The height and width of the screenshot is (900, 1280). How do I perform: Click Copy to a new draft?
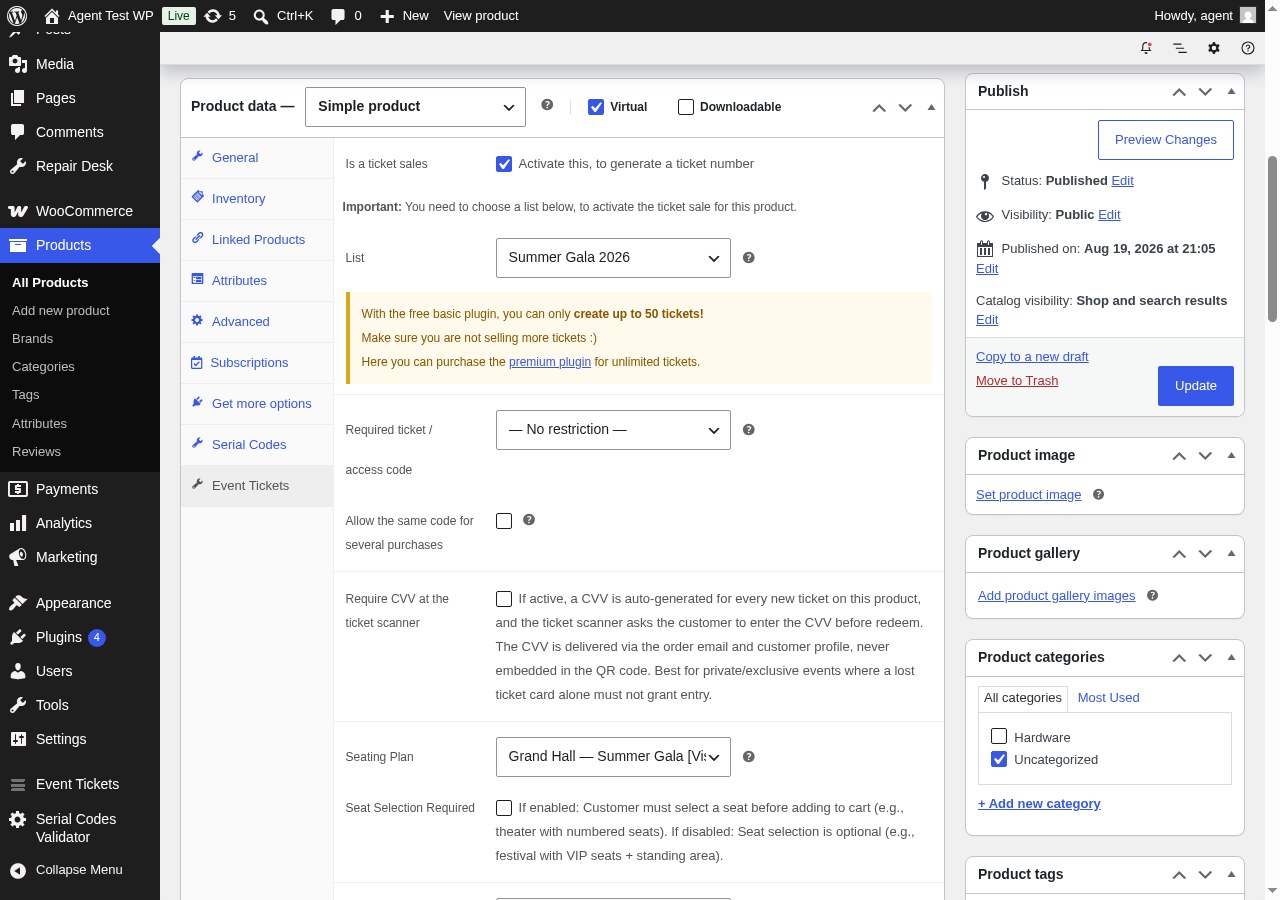pos(1032,356)
